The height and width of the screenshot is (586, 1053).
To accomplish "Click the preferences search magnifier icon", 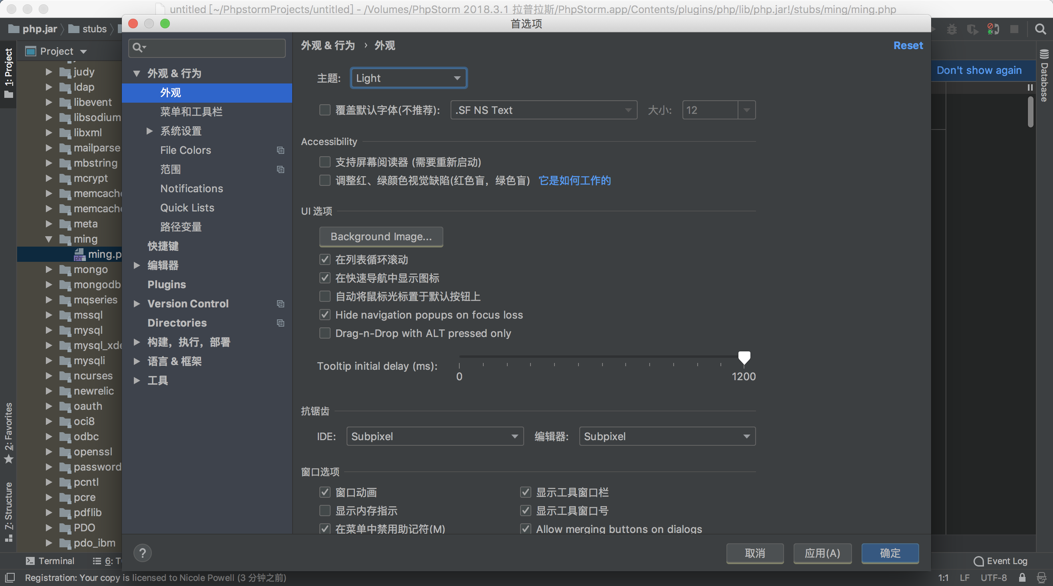I will [138, 48].
